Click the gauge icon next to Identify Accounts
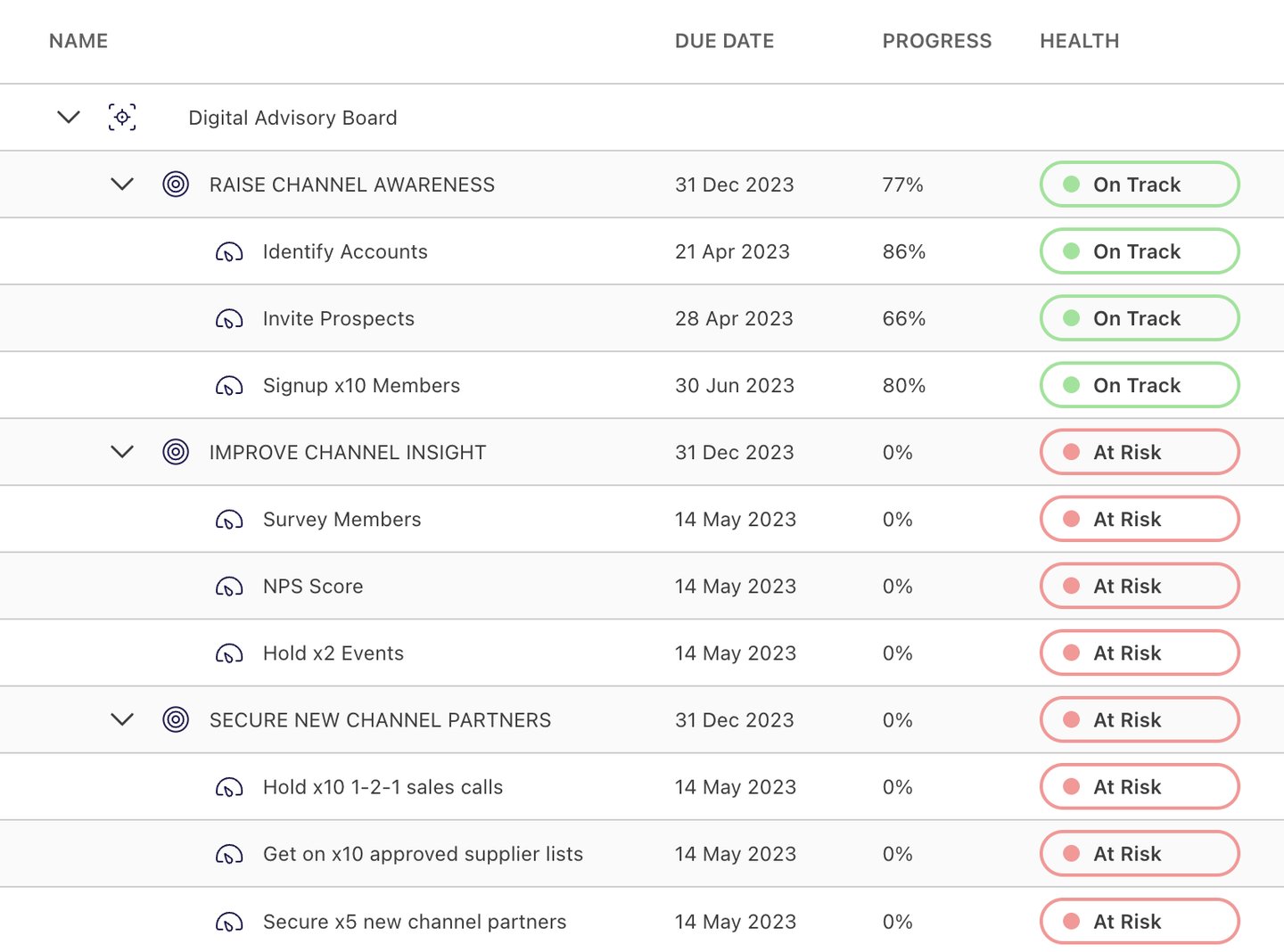1284x952 pixels. coord(229,251)
